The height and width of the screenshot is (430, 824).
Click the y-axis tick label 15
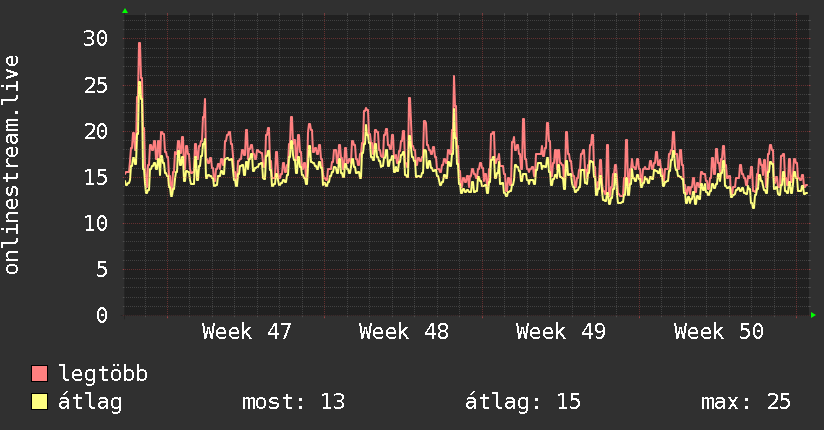(96, 177)
